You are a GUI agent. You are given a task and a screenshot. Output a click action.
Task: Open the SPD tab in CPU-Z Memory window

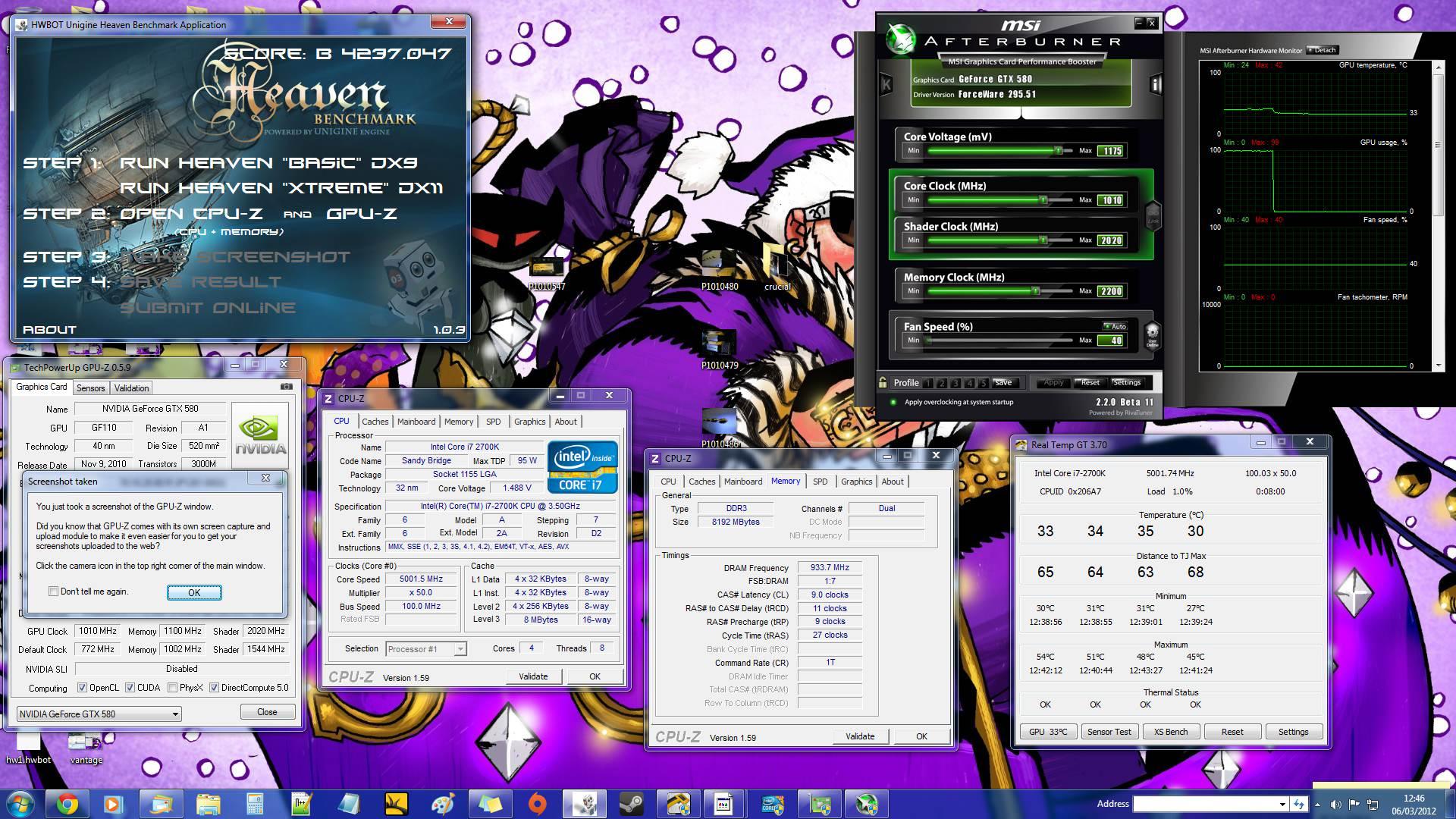coord(820,482)
